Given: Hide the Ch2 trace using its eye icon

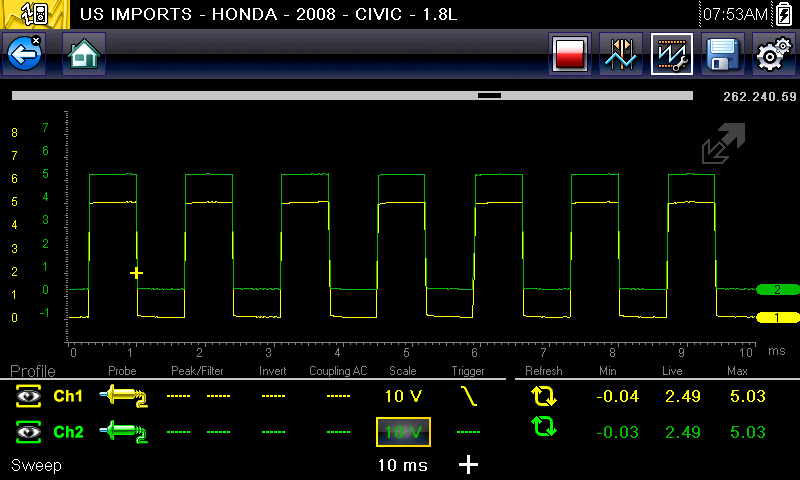Looking at the screenshot, I should coord(28,432).
